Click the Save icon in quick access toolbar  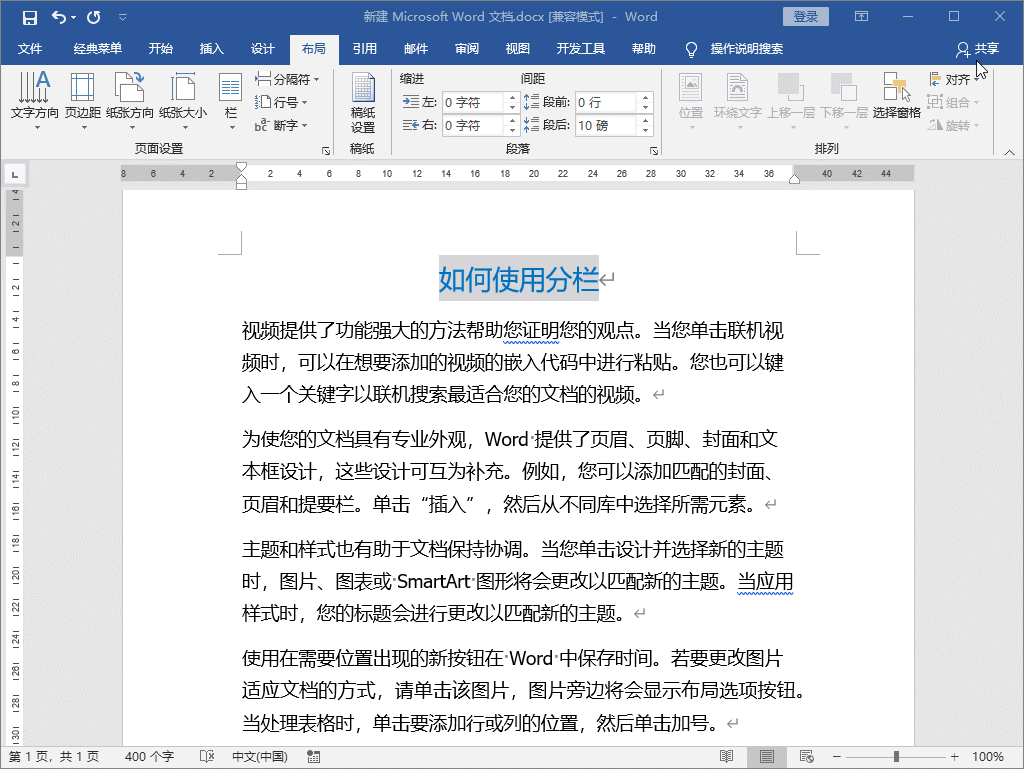(29, 17)
